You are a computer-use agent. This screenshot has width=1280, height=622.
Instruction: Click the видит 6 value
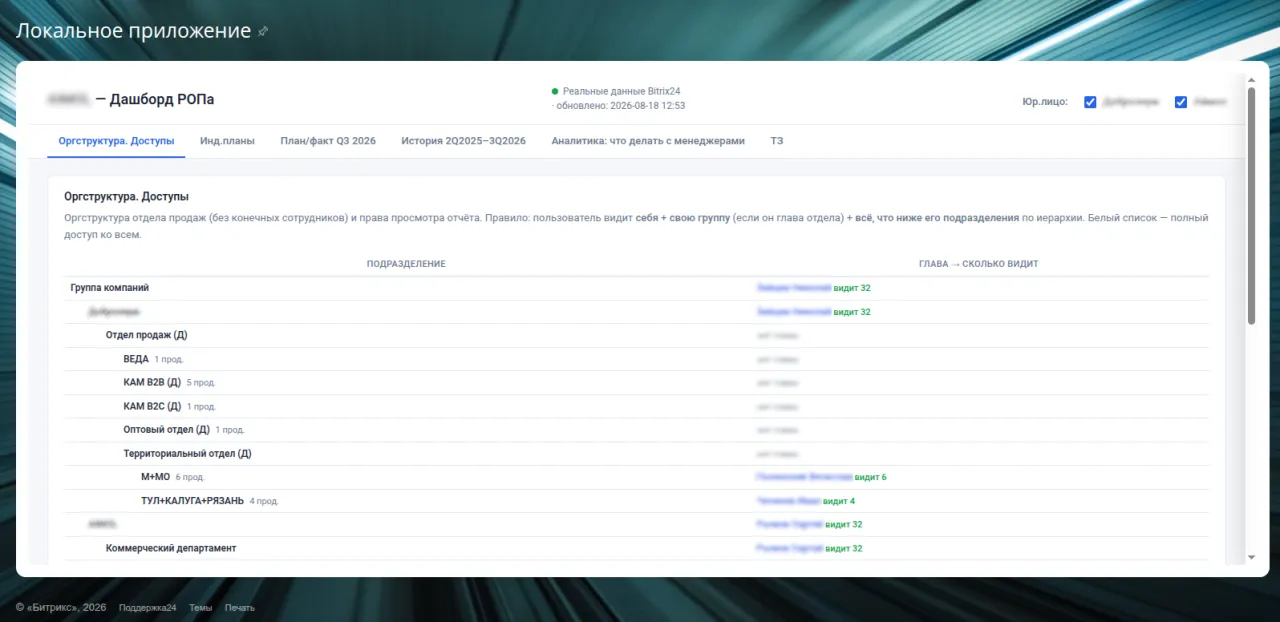870,477
